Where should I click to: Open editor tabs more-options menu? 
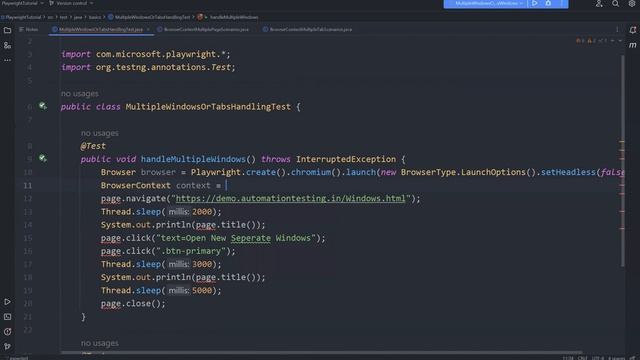[x=617, y=29]
